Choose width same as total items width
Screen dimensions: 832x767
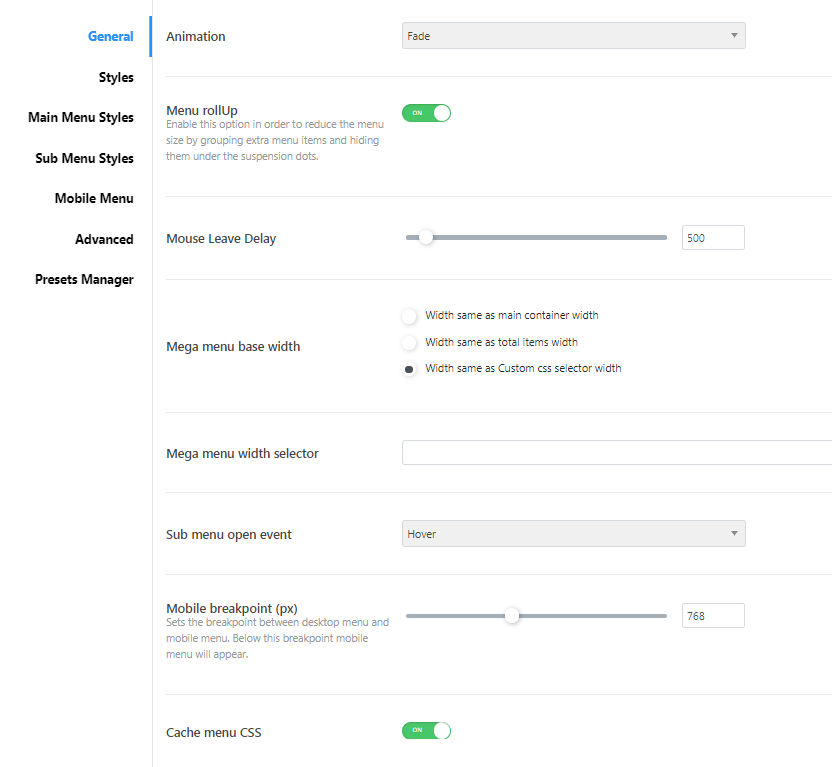(x=409, y=343)
